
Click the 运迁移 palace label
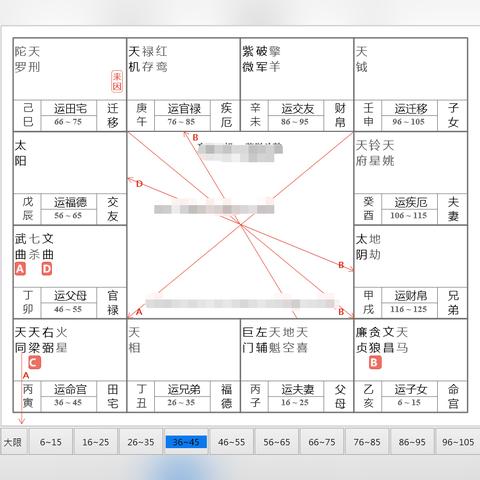tap(411, 109)
